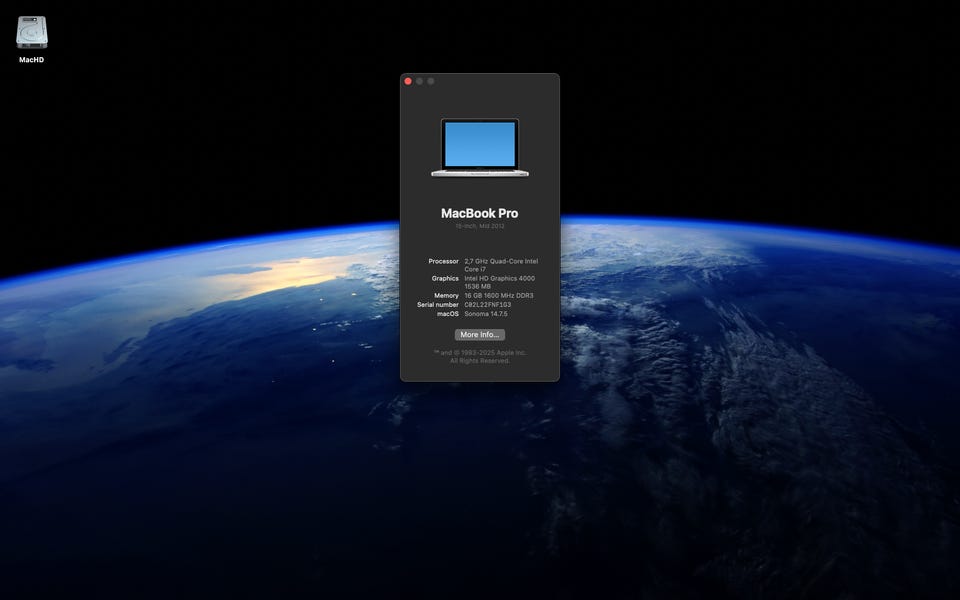Select the serial number C02L22FNF103

pos(487,305)
